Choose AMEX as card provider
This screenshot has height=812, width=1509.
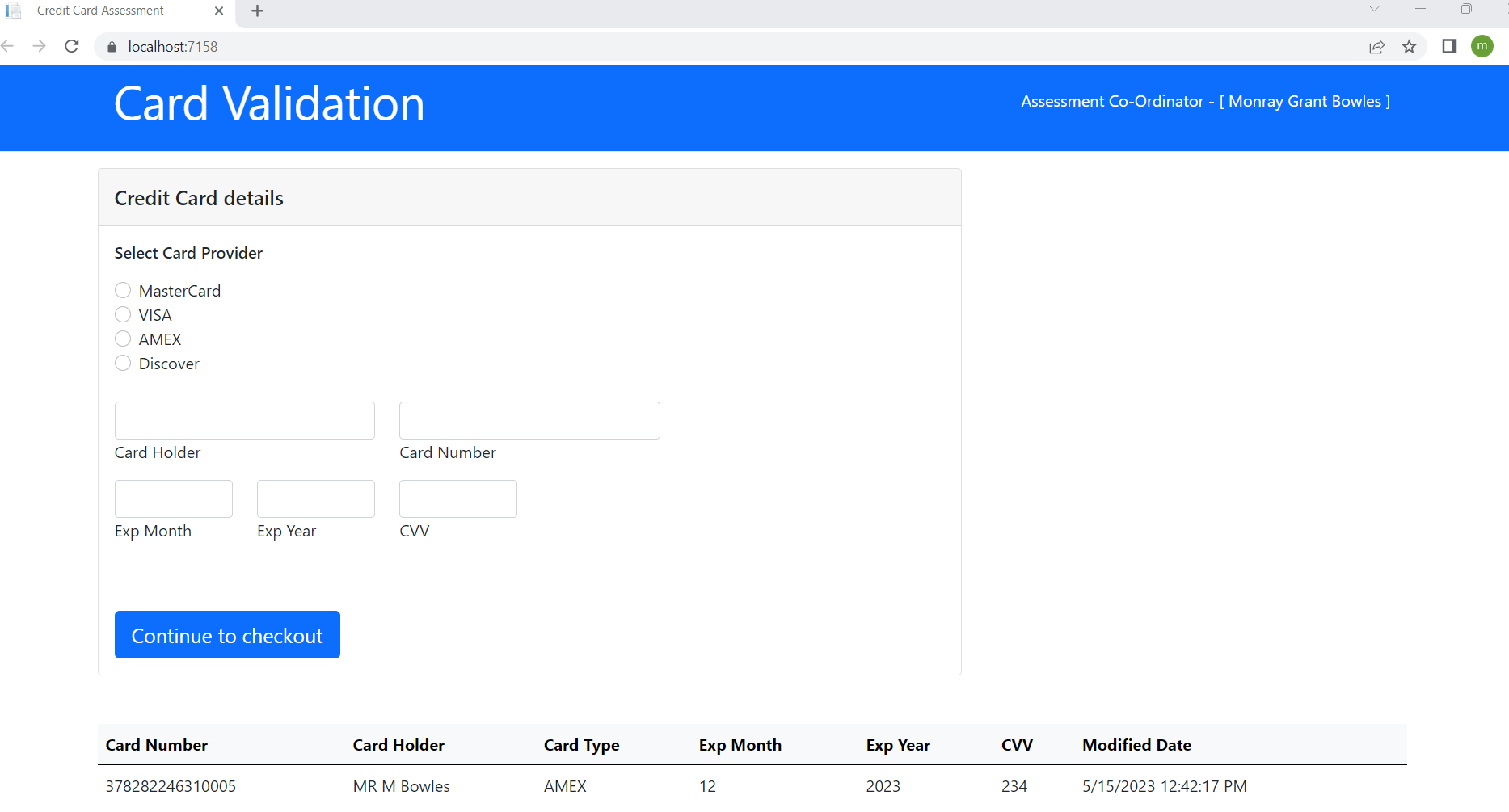(x=122, y=339)
